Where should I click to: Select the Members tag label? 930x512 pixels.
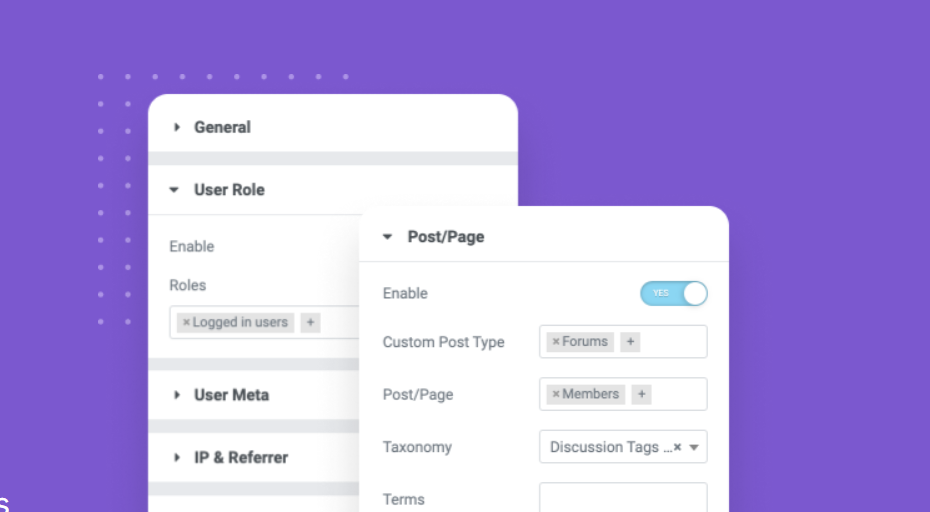coord(591,394)
